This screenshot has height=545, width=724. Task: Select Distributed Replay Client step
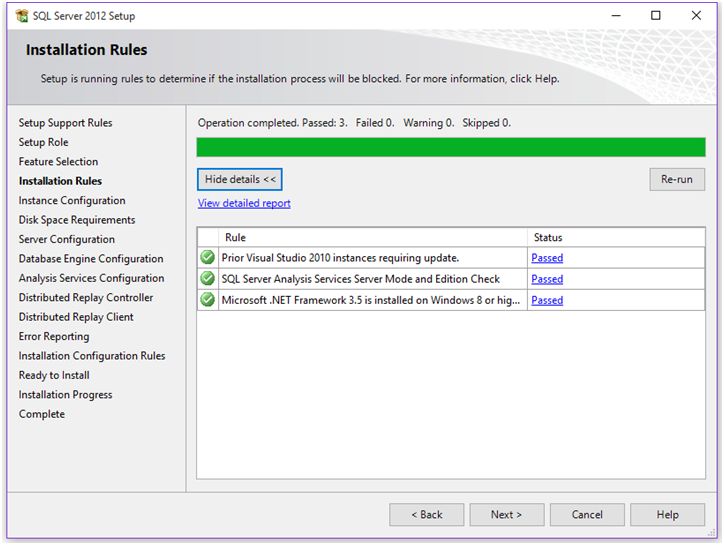(x=76, y=317)
